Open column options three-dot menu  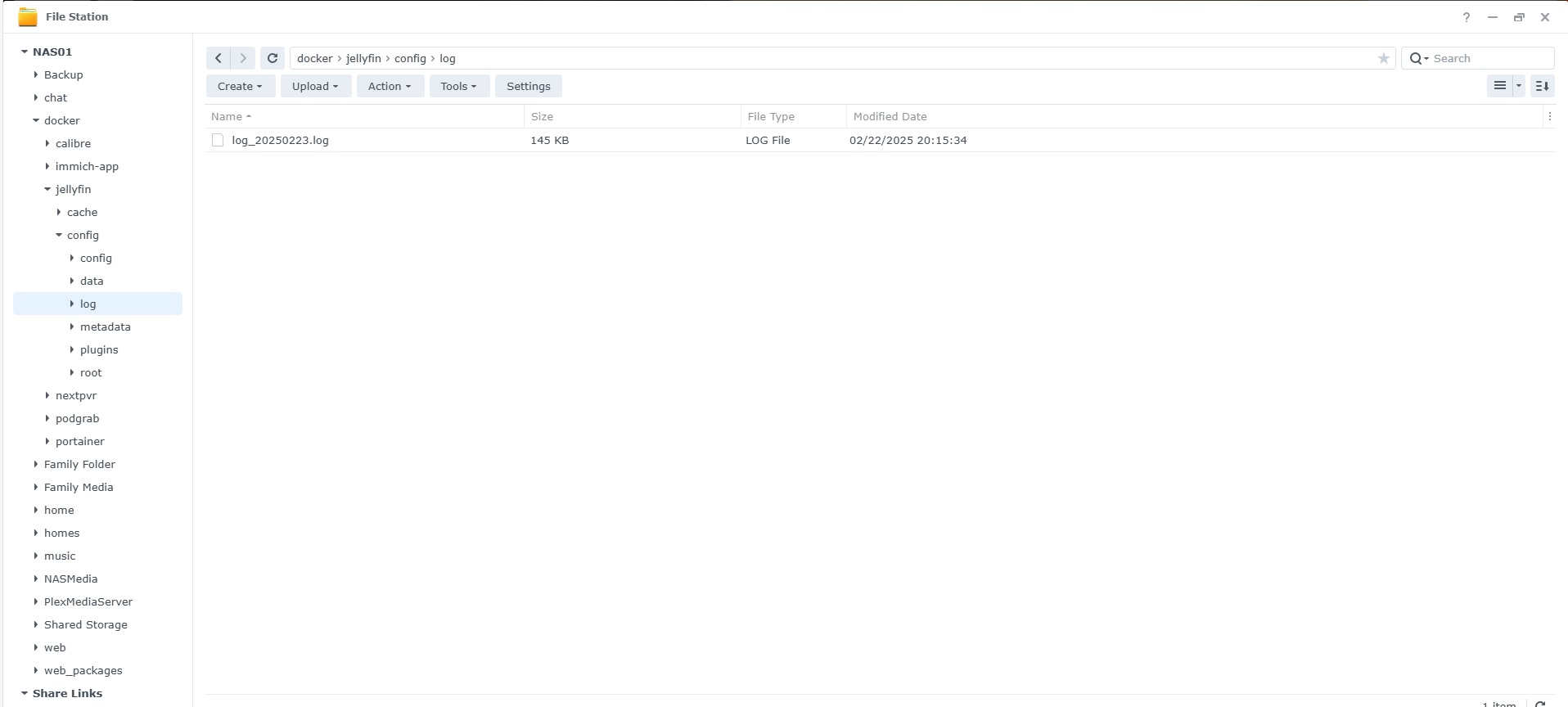[1549, 116]
